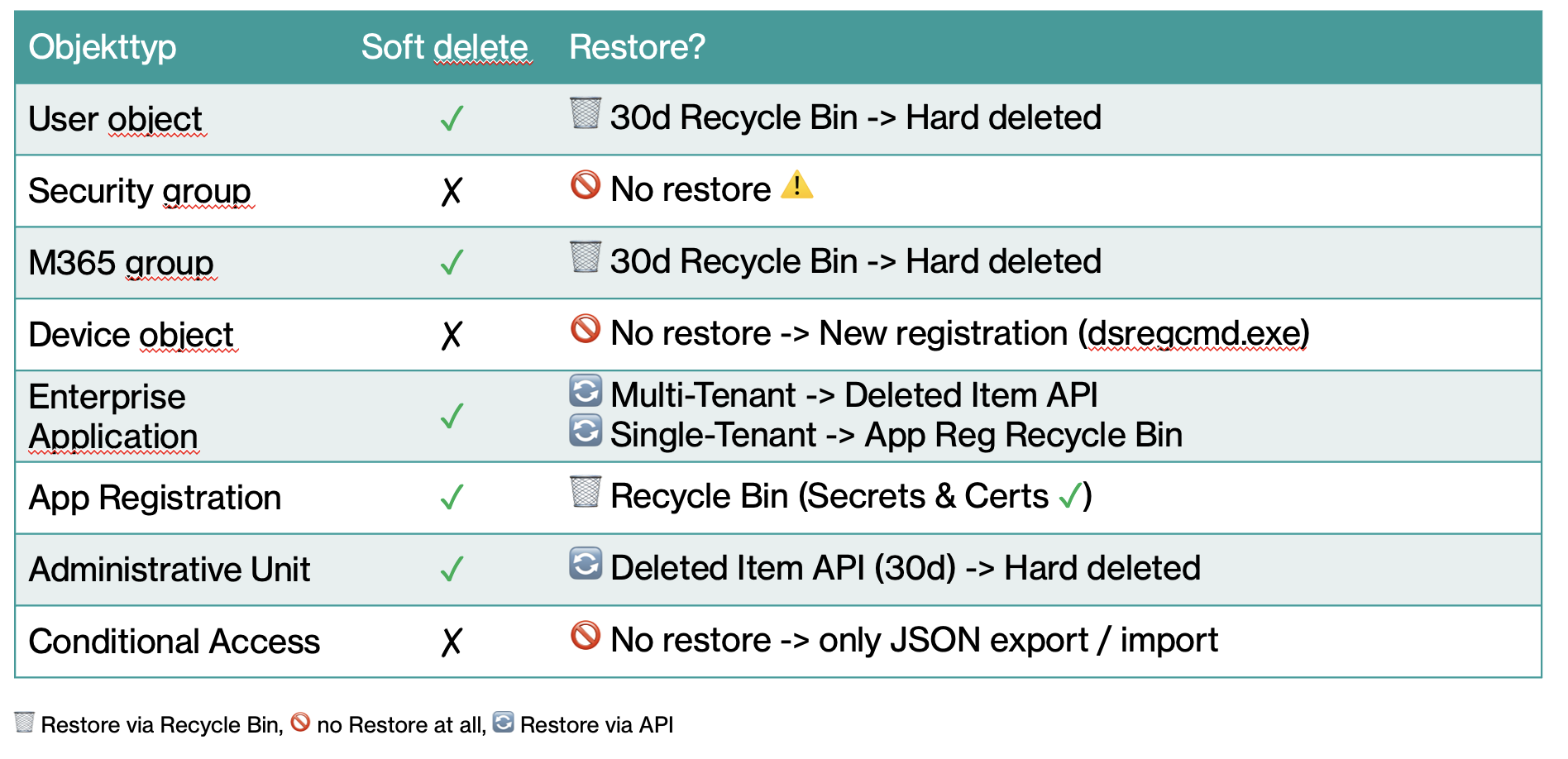
Task: Click the no-restore icon in Conditional Access row
Action: [x=586, y=636]
